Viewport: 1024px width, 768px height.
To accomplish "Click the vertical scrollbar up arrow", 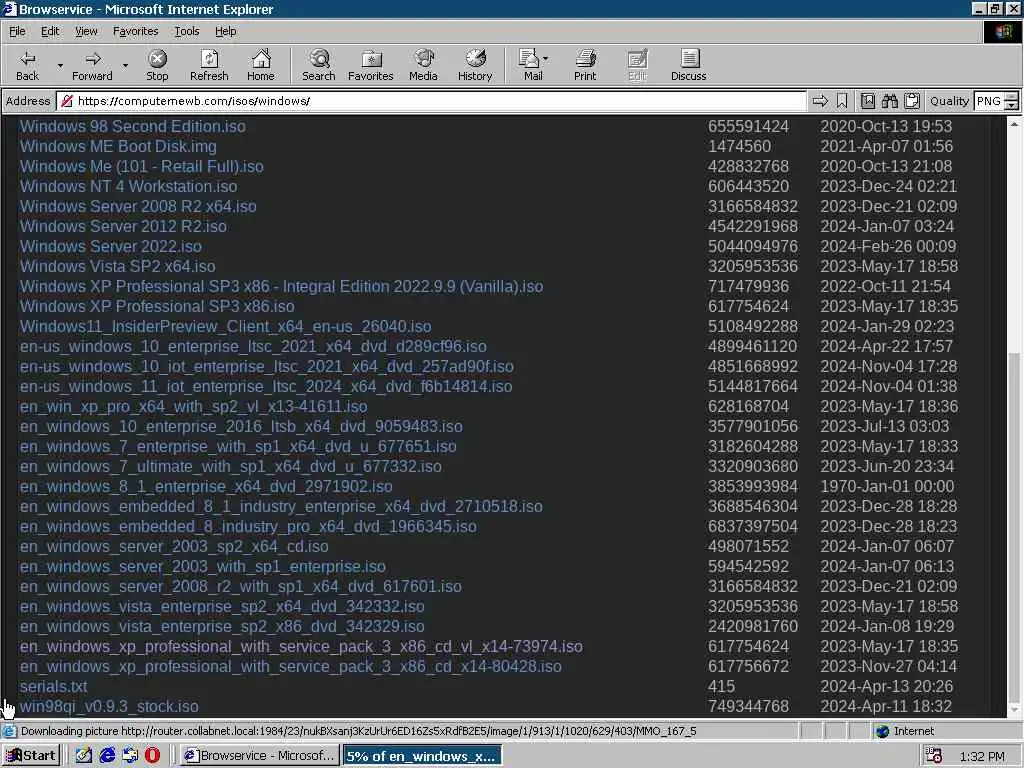I will coord(1014,123).
